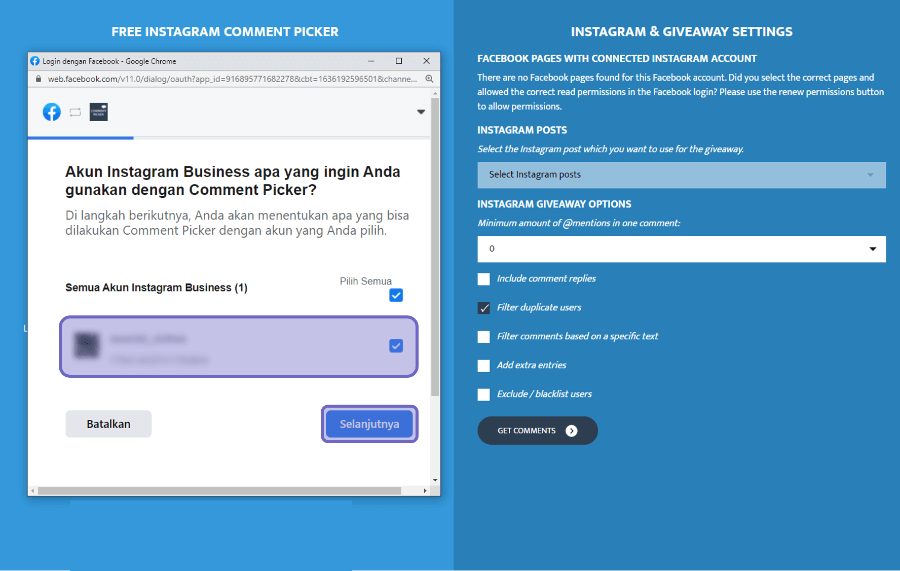900x571 pixels.
Task: Click the Batalkan button
Action: 108,424
